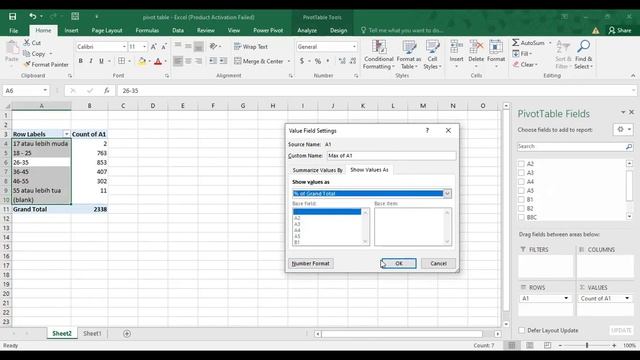The image size is (640, 360).
Task: Open the font name dropdown
Action: [x=124, y=47]
